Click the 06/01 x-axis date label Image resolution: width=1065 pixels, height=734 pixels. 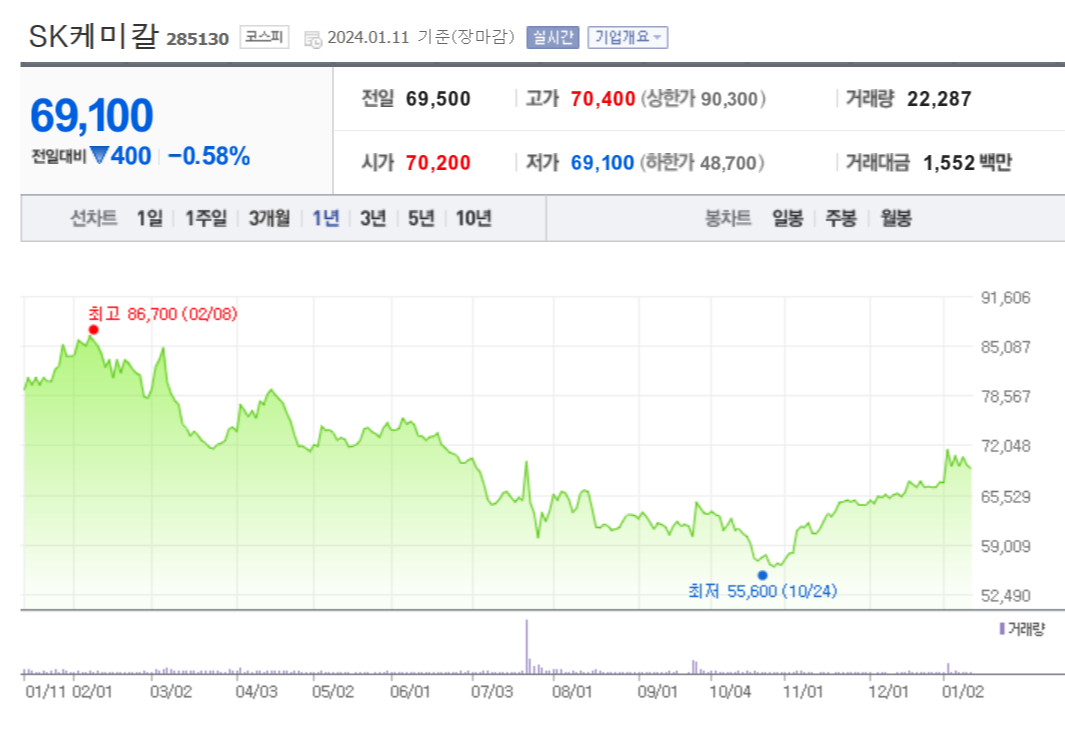(410, 692)
